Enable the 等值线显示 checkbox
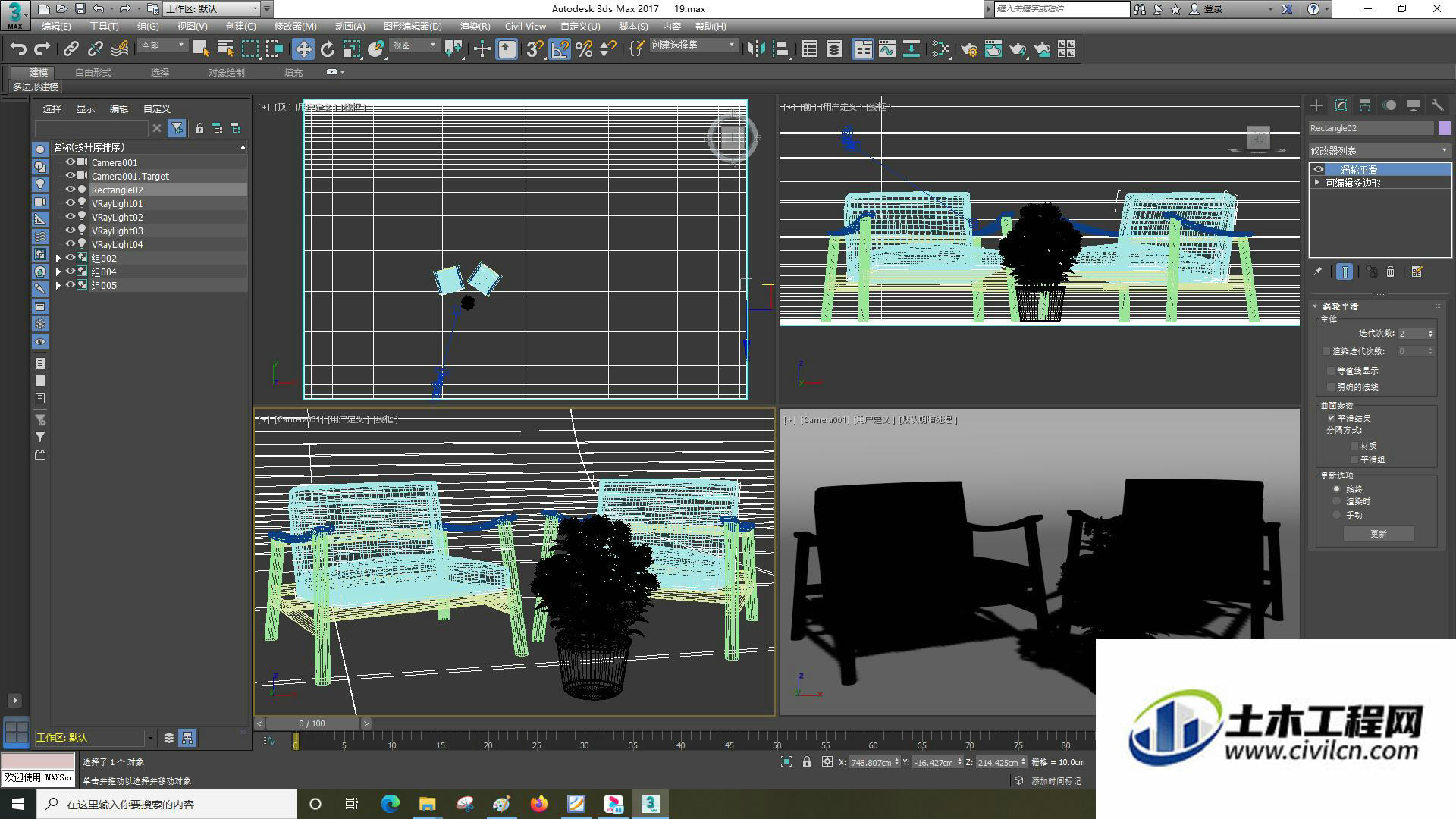The width and height of the screenshot is (1456, 819). tap(1331, 371)
